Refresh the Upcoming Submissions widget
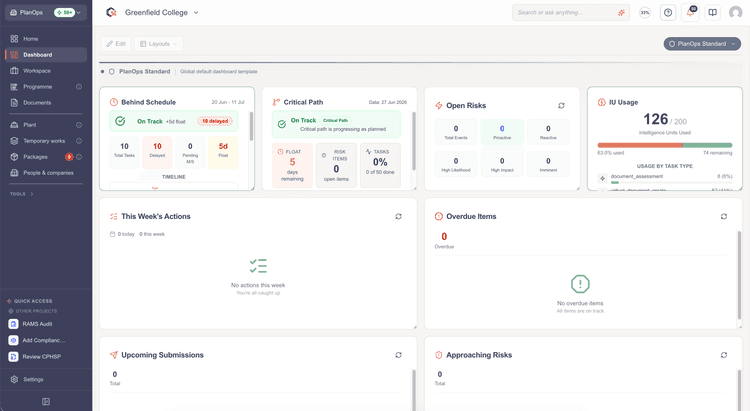 [398, 355]
